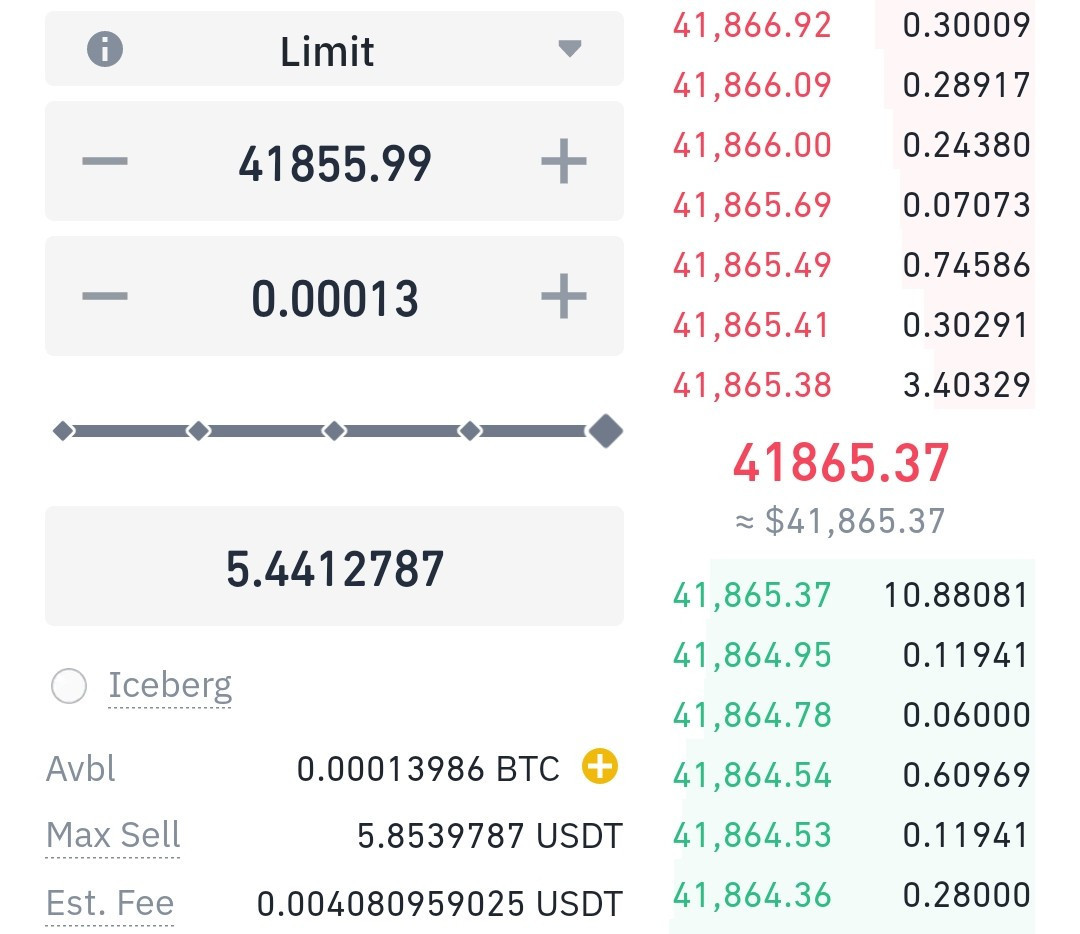This screenshot has width=1080, height=934.
Task: Increase amount 0.00013 with plus icon
Action: point(563,297)
